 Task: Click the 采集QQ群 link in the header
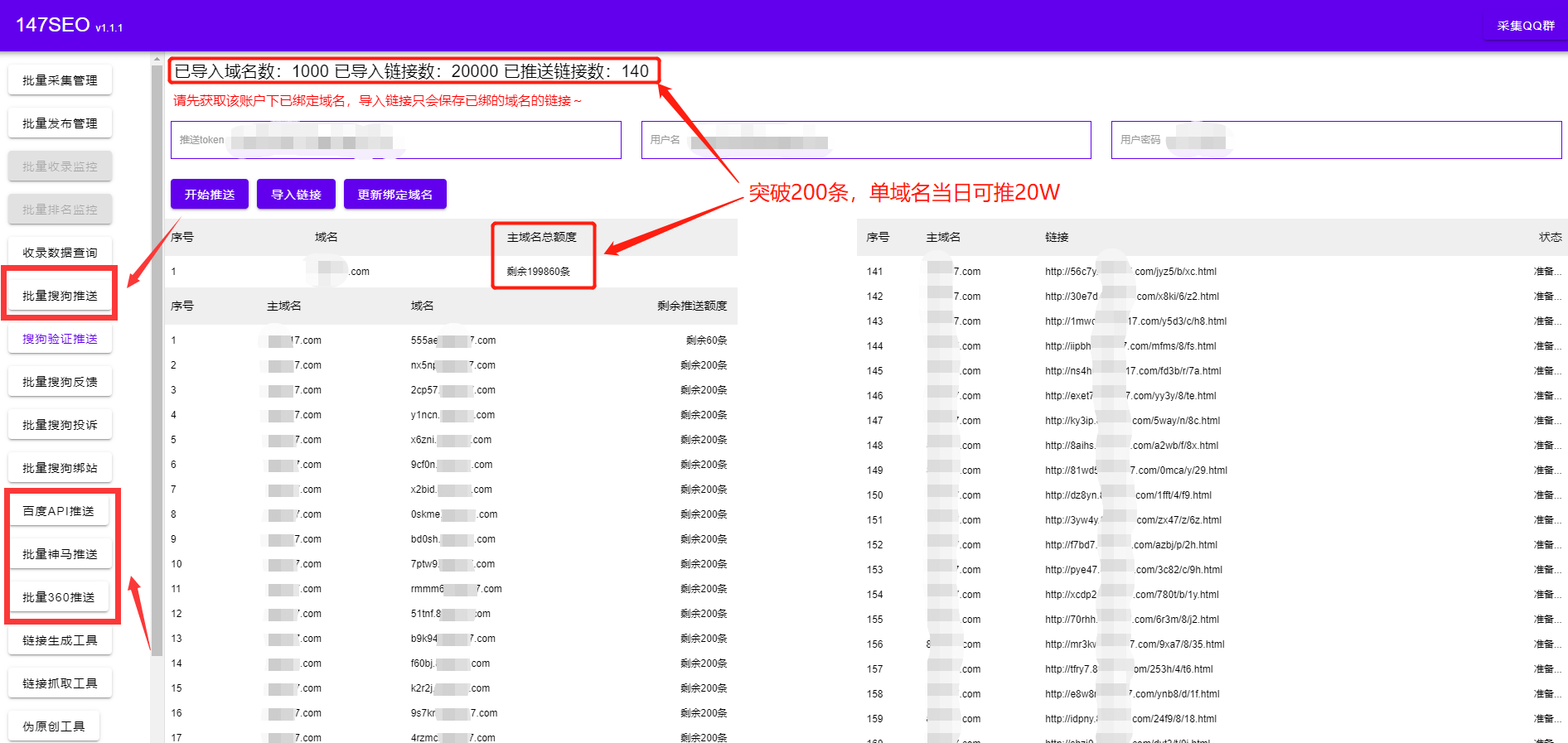1525,26
